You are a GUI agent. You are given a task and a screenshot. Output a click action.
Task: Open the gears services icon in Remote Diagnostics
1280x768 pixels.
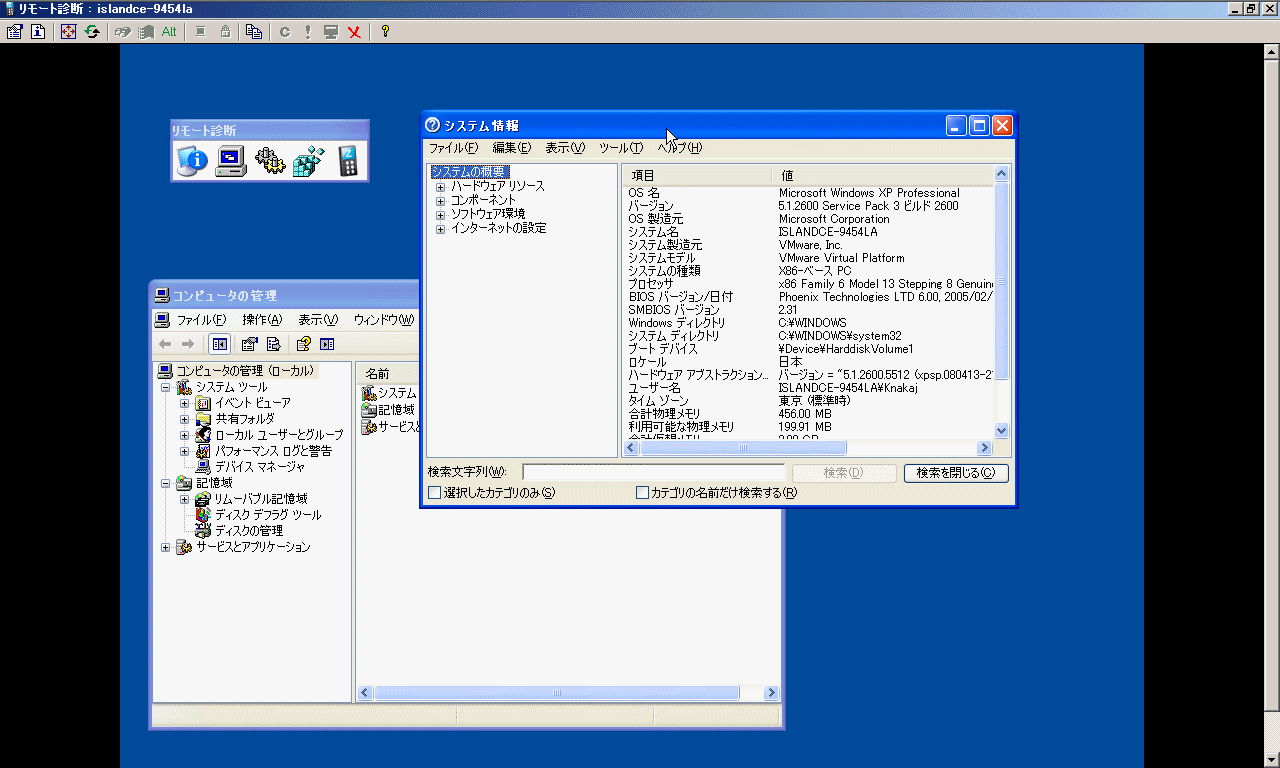coord(270,160)
